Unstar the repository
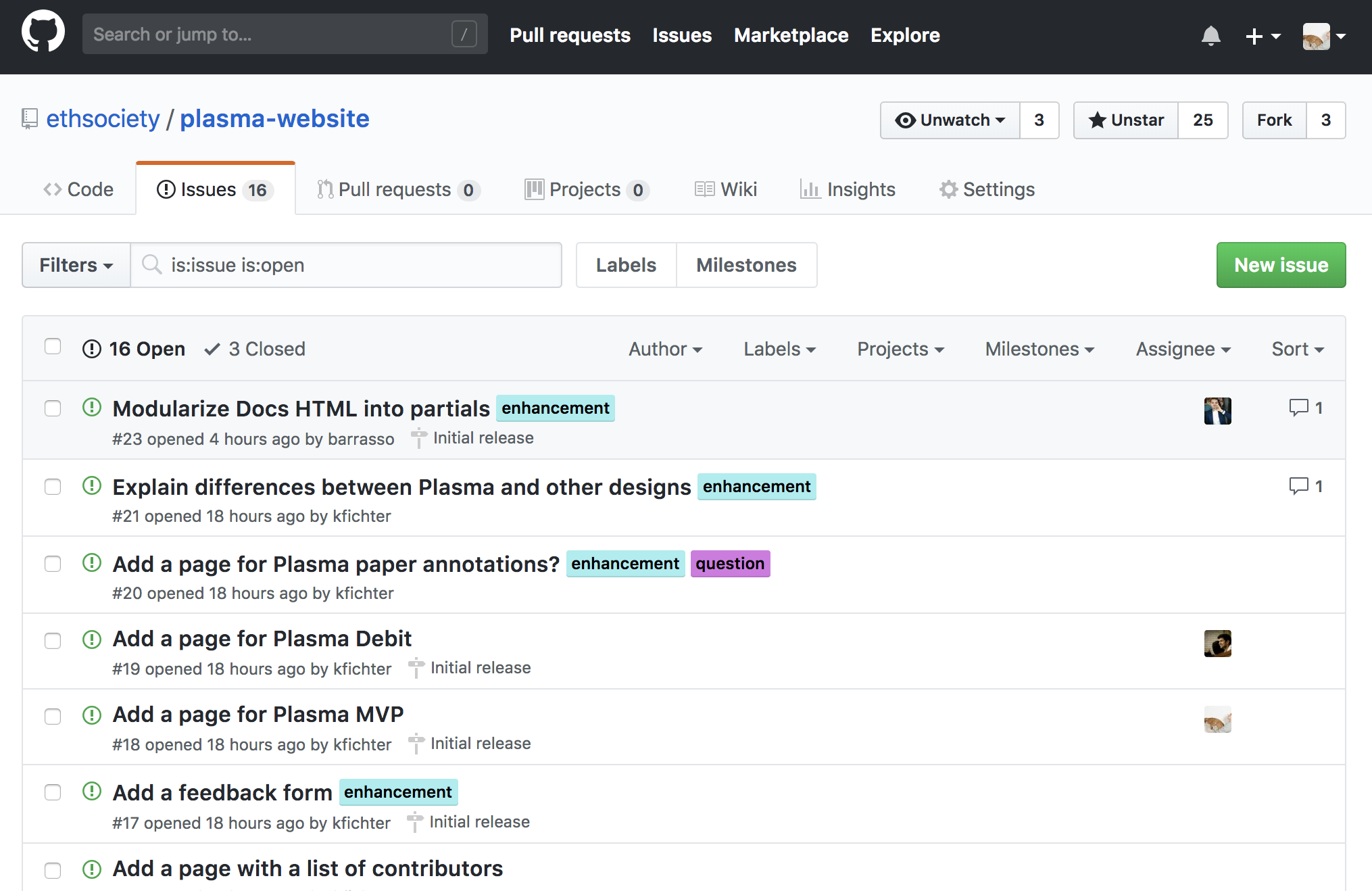The width and height of the screenshot is (1372, 891). click(1126, 120)
